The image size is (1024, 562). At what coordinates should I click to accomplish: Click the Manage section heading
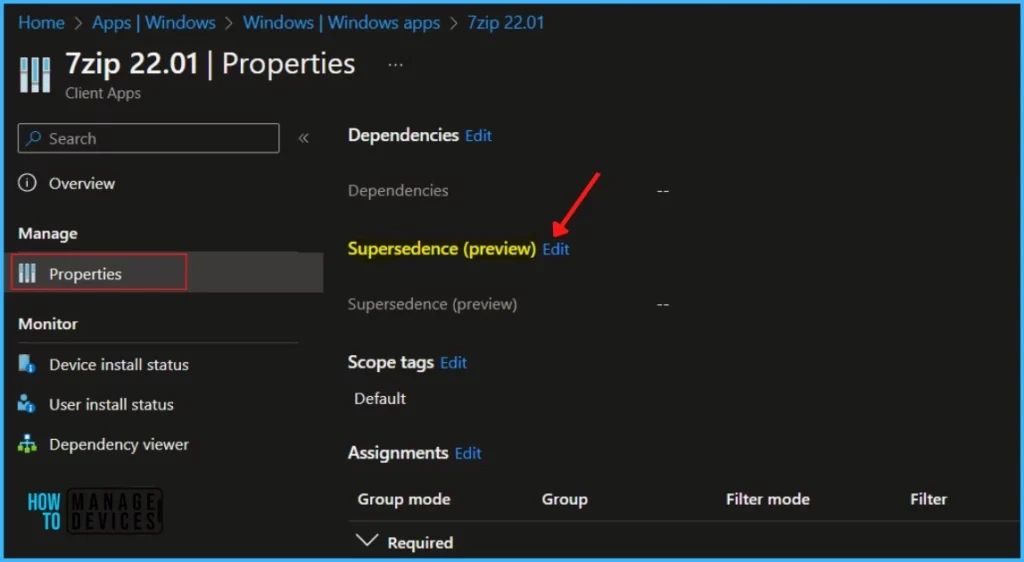(48, 234)
